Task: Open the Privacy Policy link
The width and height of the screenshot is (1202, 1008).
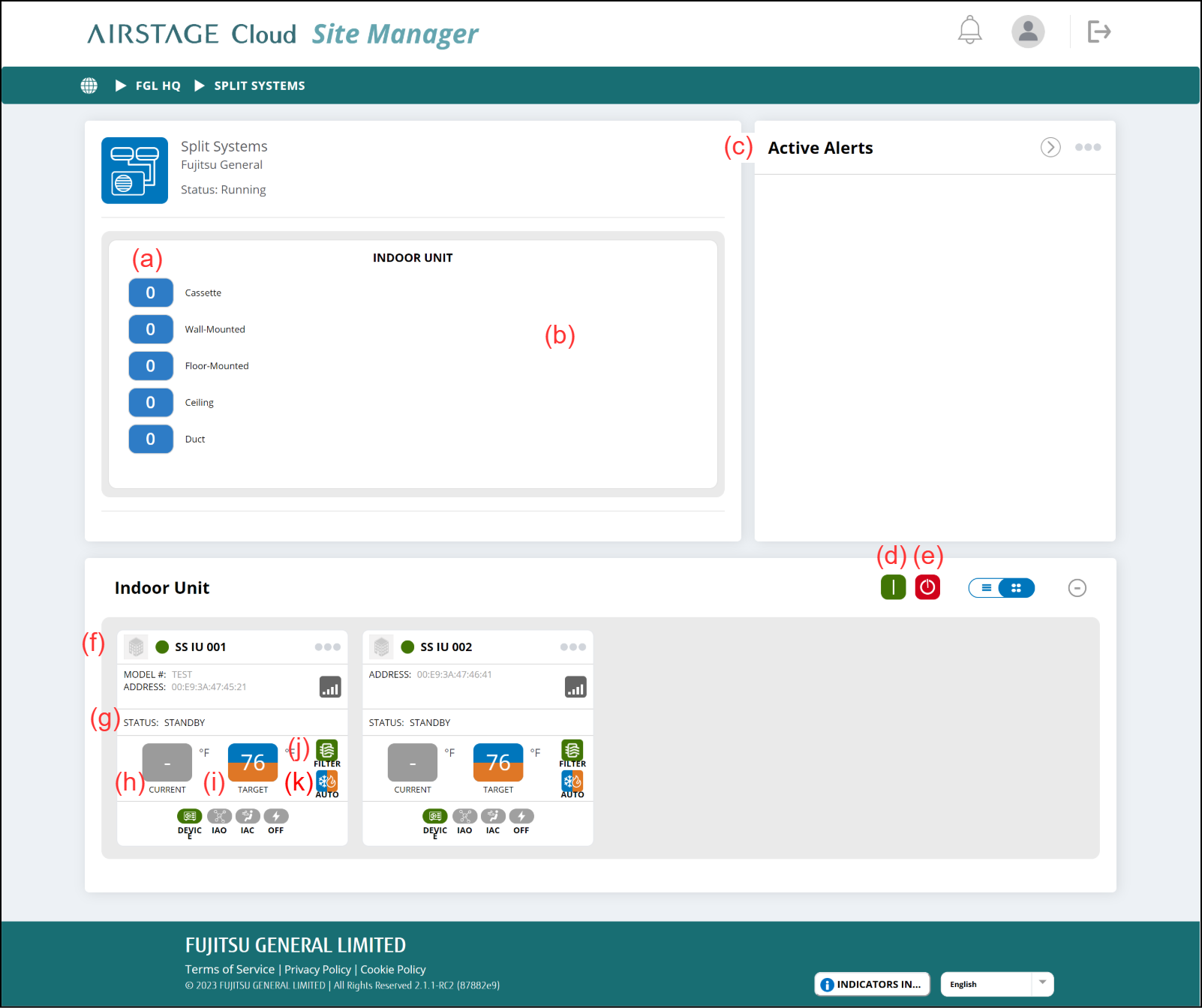Action: click(317, 969)
